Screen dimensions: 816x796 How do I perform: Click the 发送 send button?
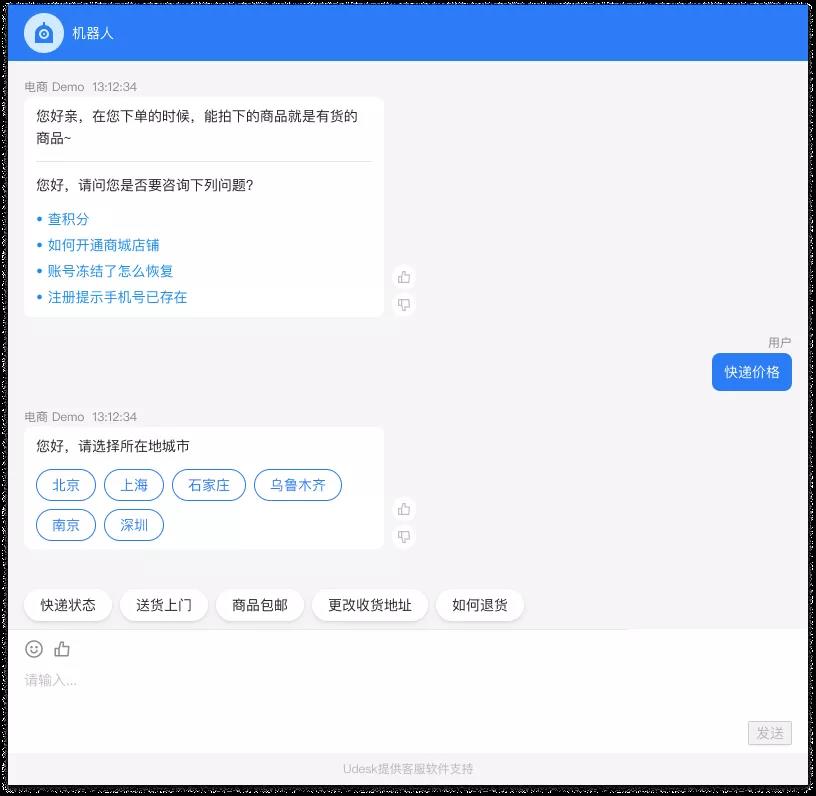tap(770, 733)
